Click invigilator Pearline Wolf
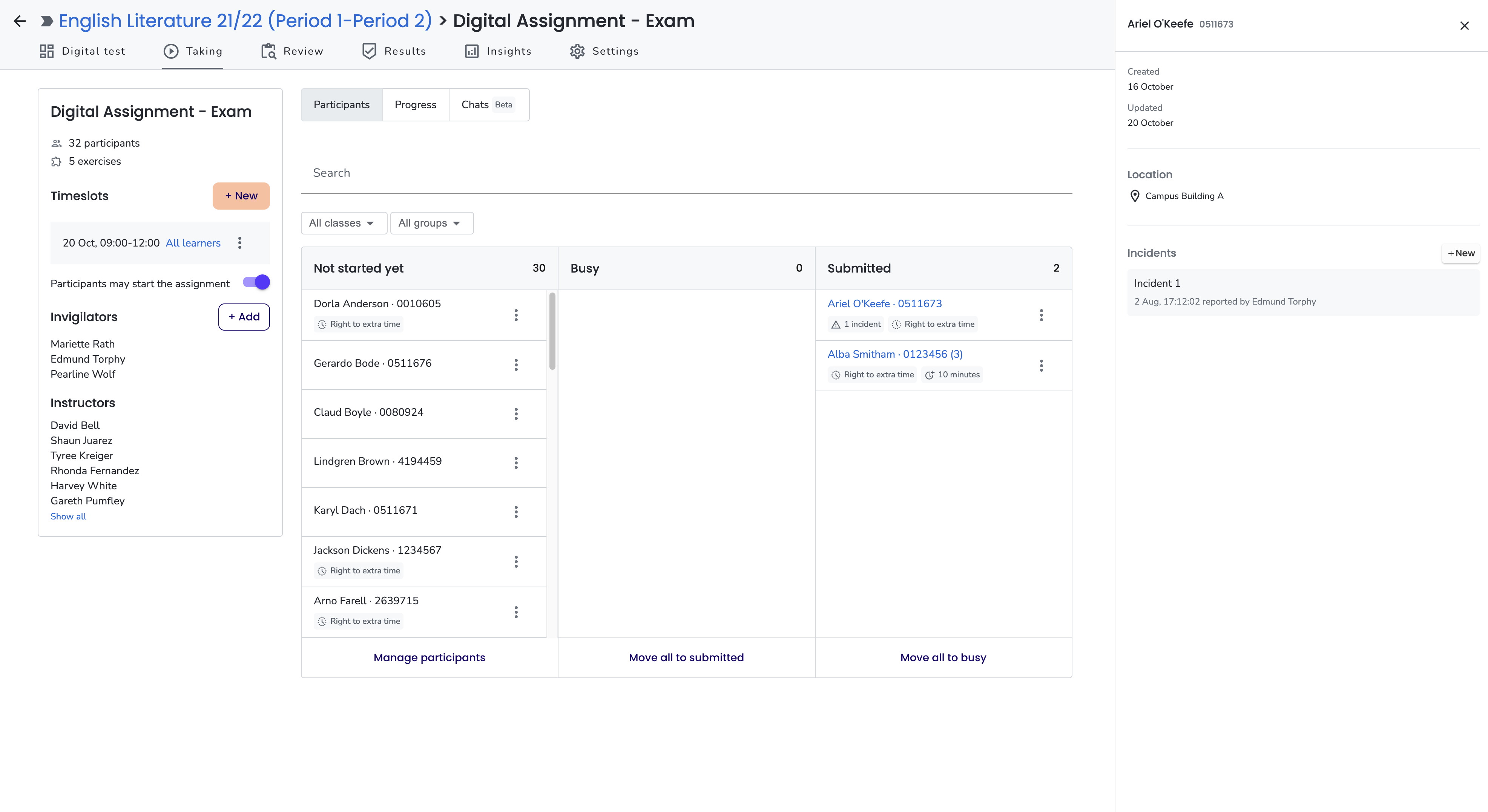 click(x=83, y=374)
